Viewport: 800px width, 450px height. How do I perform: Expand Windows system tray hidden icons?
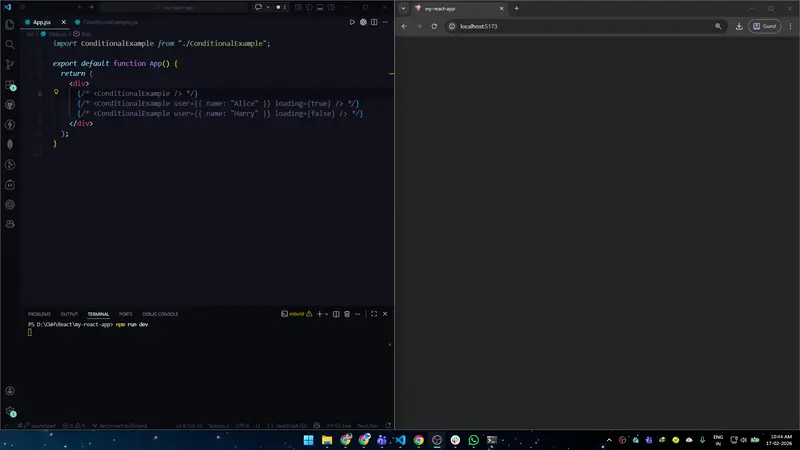coord(607,439)
